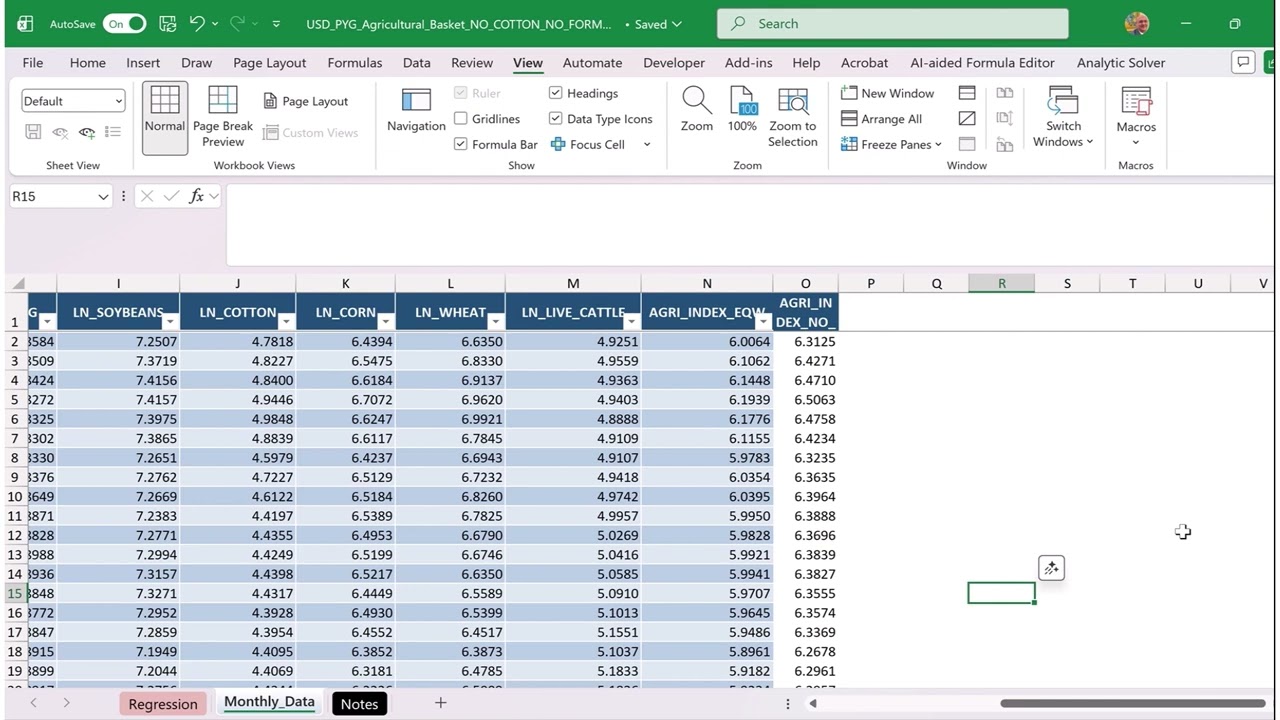Image resolution: width=1280 pixels, height=720 pixels.
Task: Undo the last action
Action: point(197,23)
